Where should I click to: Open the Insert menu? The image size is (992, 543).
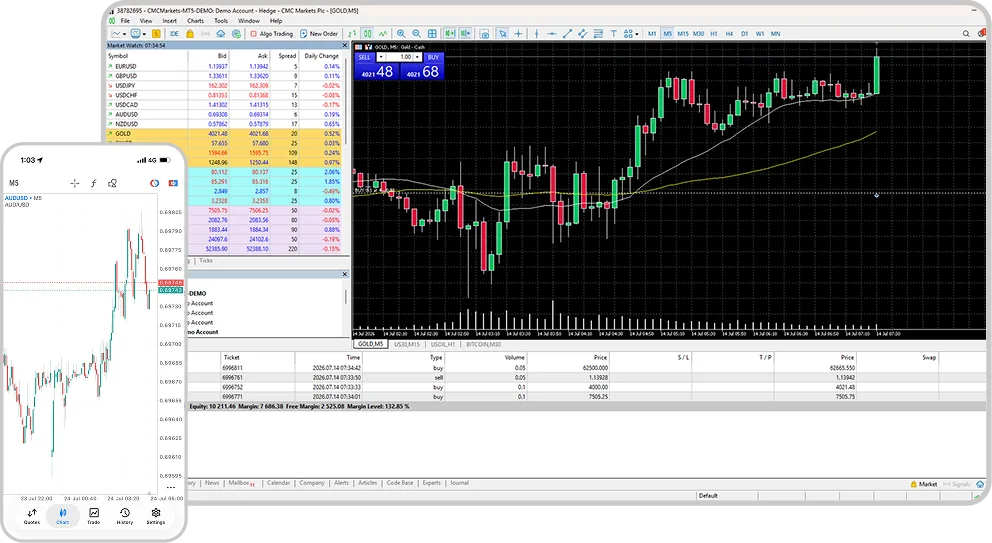coord(170,21)
